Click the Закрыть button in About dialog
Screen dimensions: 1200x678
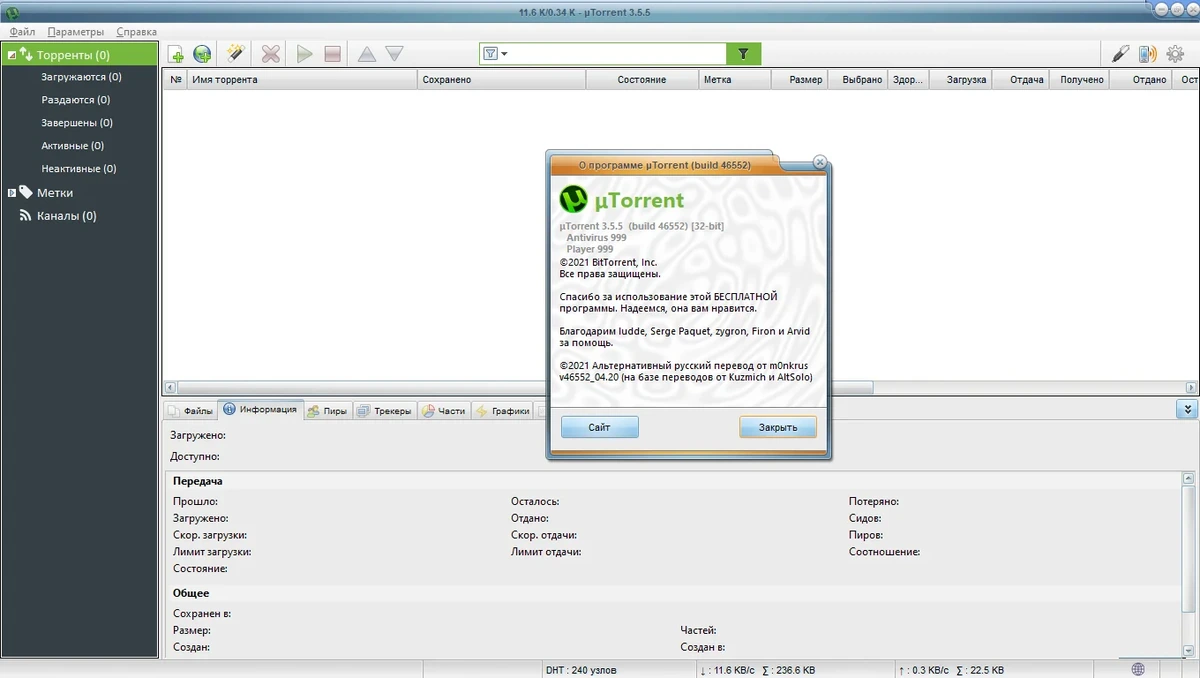(778, 427)
